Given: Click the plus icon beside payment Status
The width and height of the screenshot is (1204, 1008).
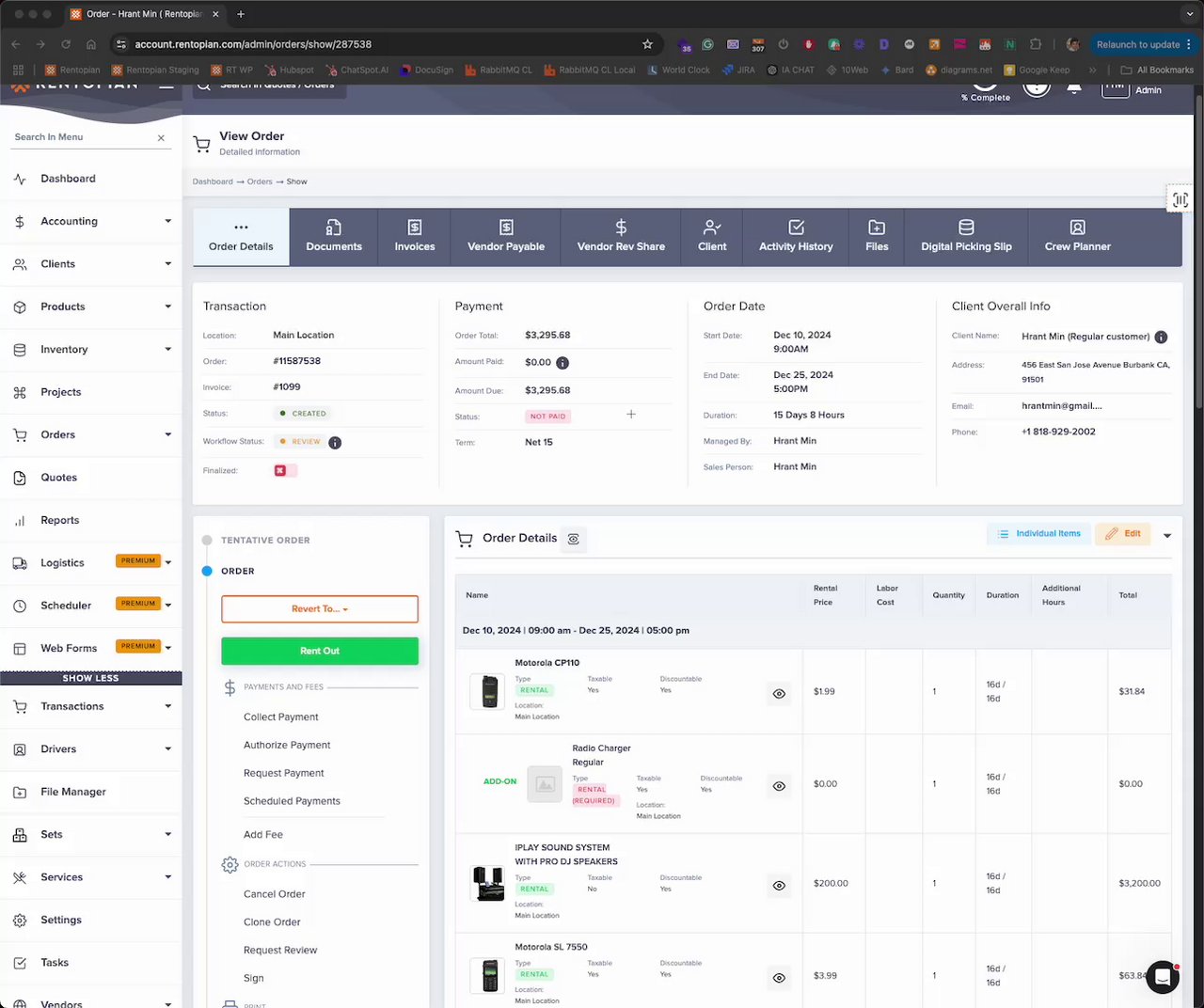Looking at the screenshot, I should (x=631, y=415).
